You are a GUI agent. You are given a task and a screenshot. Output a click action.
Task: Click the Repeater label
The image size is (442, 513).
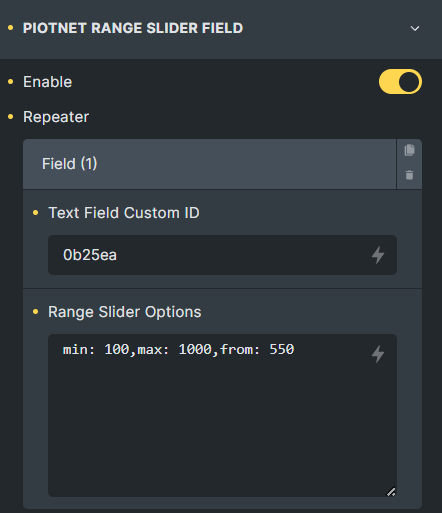pyautogui.click(x=56, y=117)
